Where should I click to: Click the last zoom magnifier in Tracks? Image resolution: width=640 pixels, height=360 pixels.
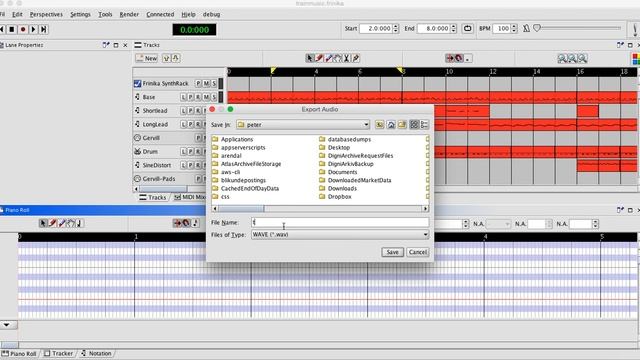point(583,58)
